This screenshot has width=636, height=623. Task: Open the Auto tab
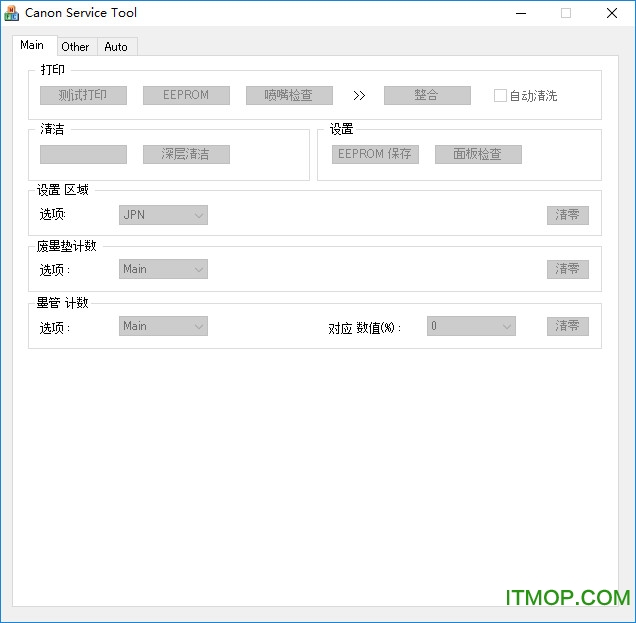(116, 47)
